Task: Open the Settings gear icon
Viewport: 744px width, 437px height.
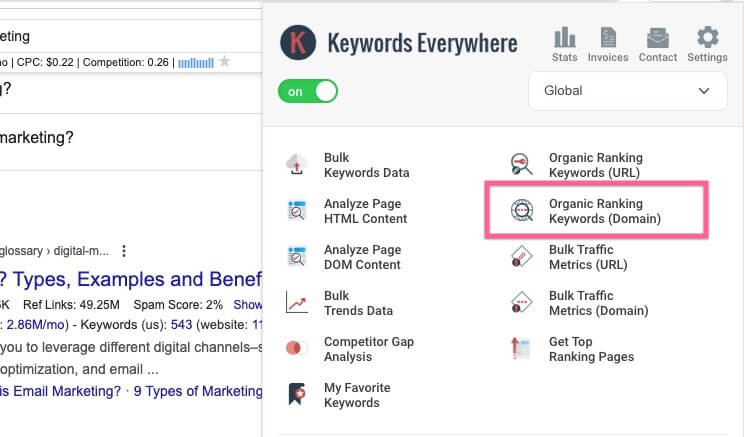Action: (x=707, y=37)
